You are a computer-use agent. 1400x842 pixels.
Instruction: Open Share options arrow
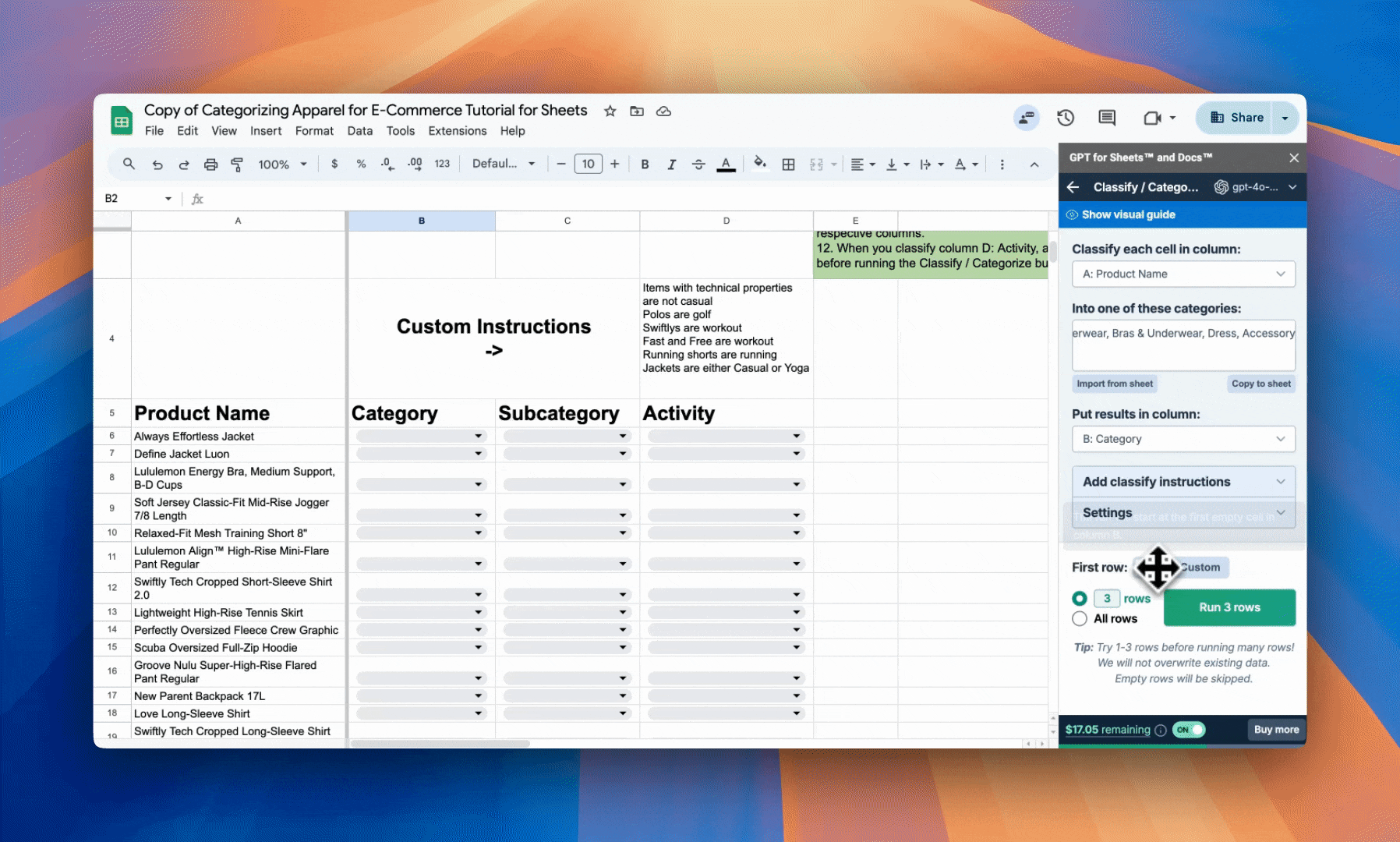(x=1285, y=118)
